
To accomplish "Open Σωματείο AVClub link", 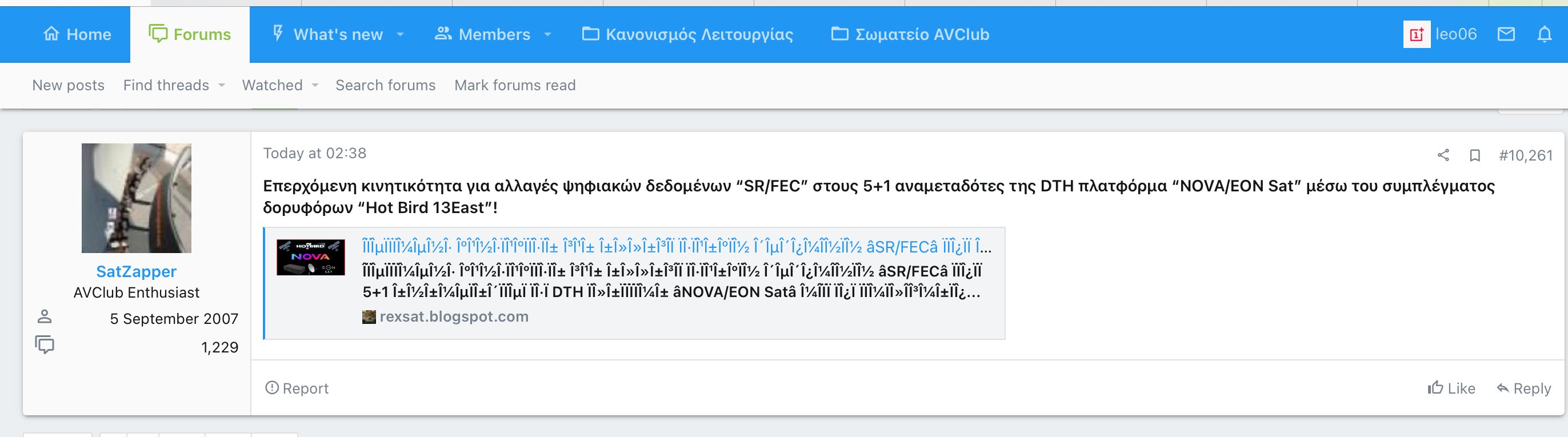I will click(910, 35).
